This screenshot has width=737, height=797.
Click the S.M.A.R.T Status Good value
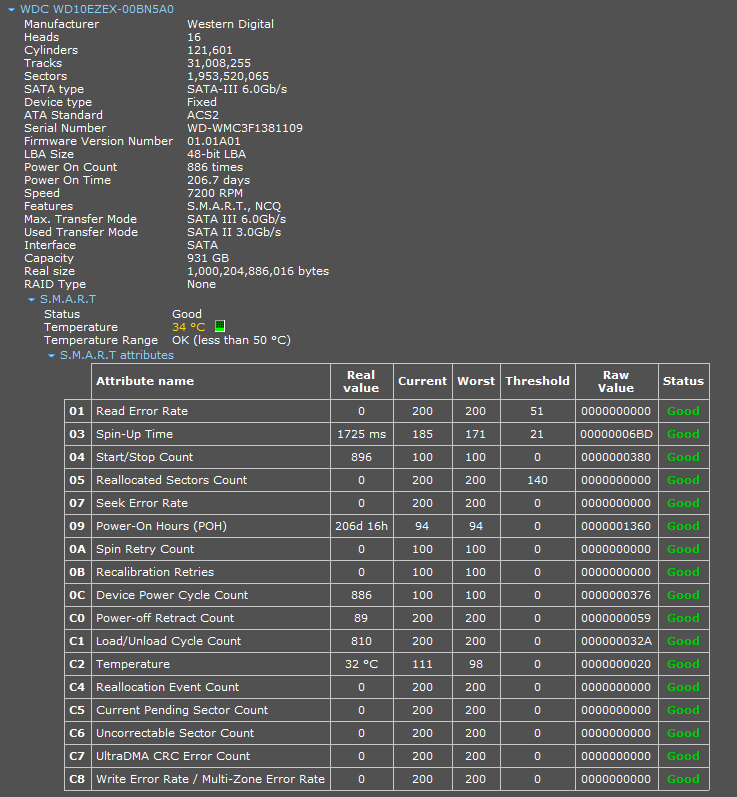click(x=187, y=314)
